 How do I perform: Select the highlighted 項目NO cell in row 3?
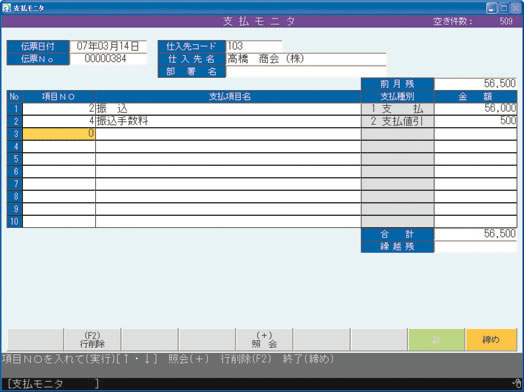point(59,134)
